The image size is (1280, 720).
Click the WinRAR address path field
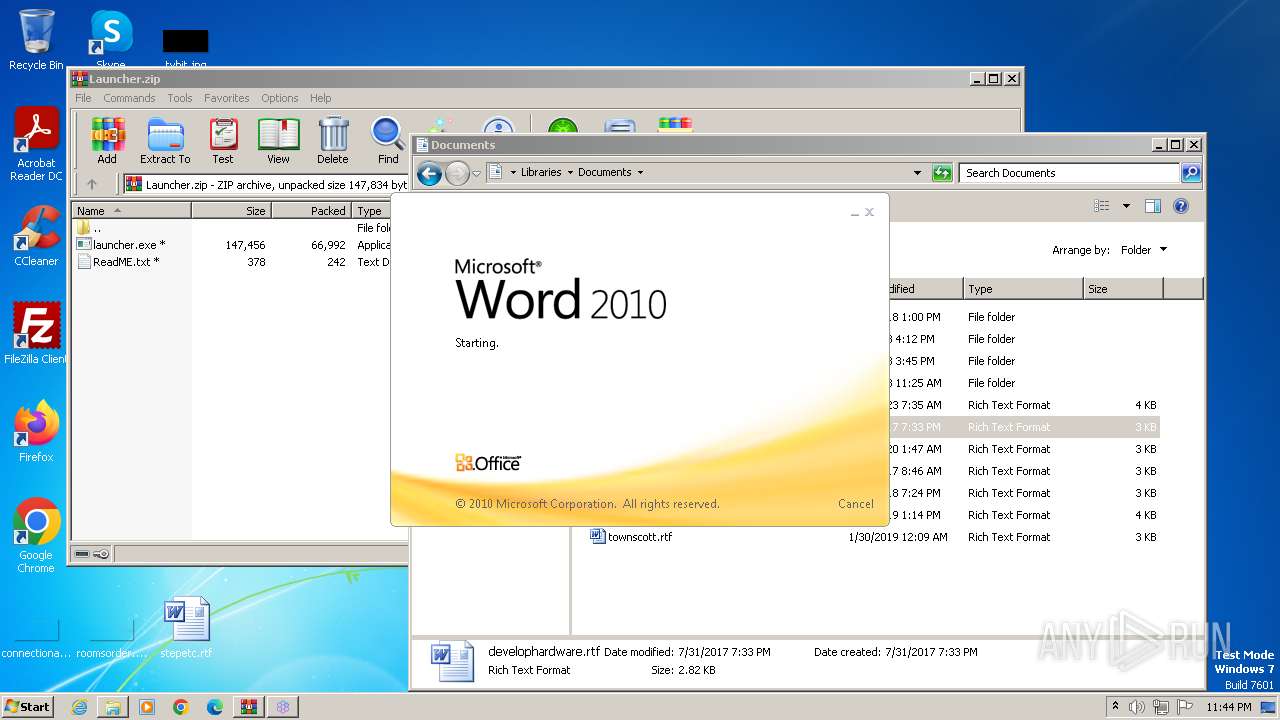coord(265,184)
